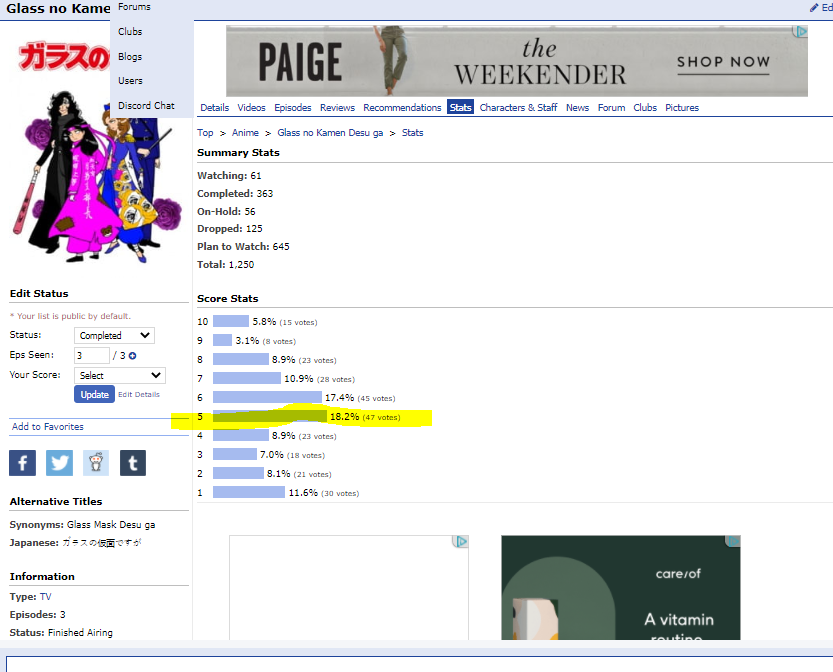Increment episodes seen plus icon
The width and height of the screenshot is (833, 672).
(133, 356)
